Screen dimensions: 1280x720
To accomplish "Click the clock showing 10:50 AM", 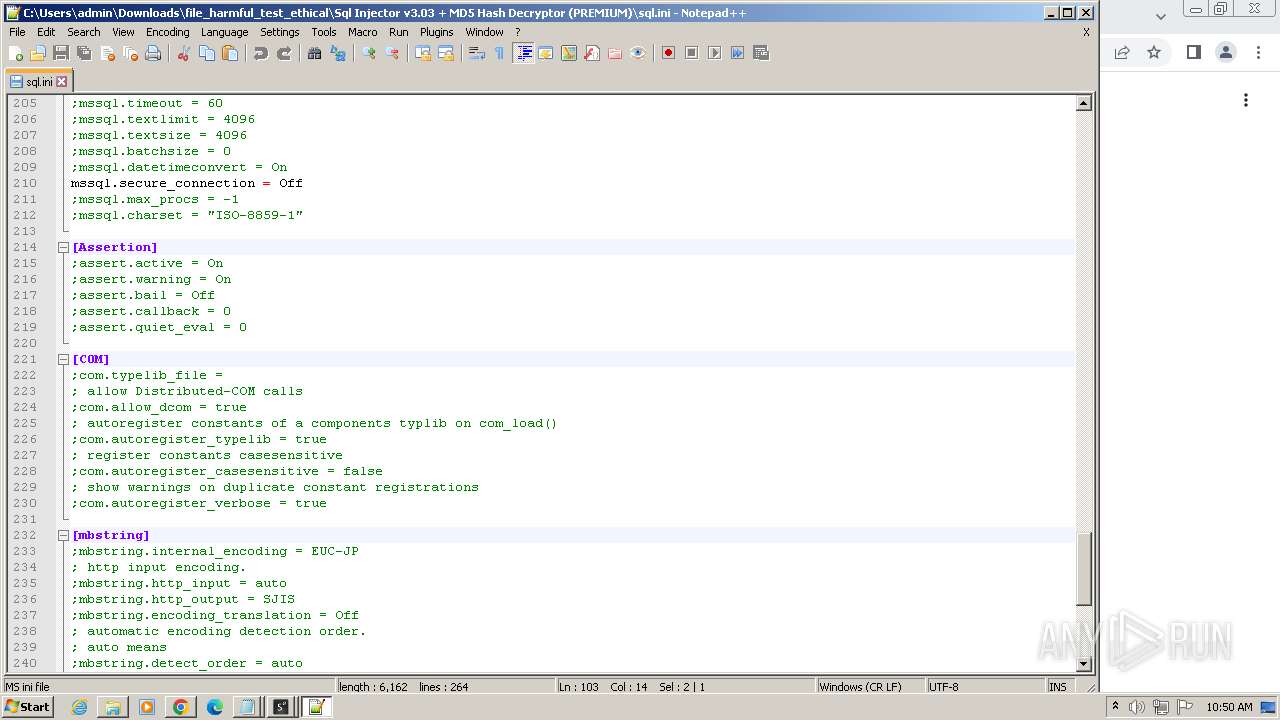I will [1229, 707].
